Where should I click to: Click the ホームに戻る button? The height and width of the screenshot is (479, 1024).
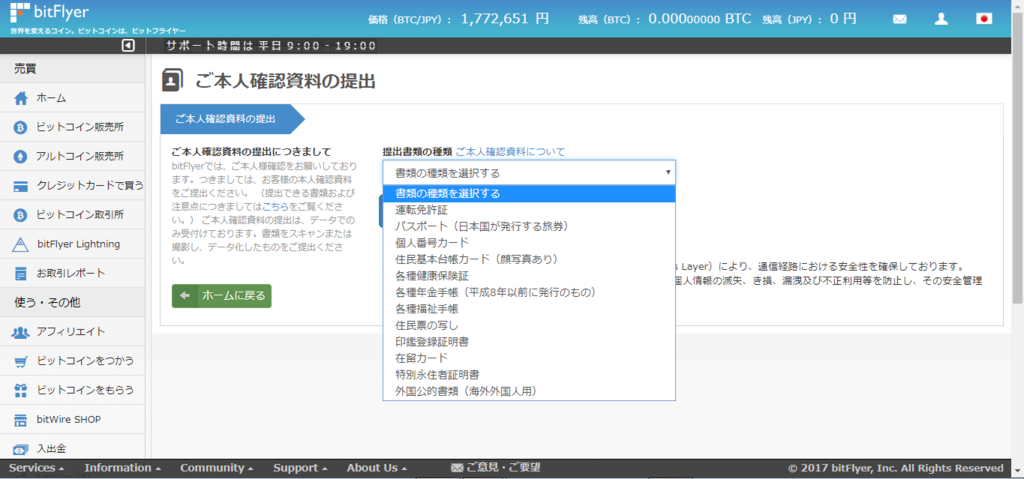(221, 295)
